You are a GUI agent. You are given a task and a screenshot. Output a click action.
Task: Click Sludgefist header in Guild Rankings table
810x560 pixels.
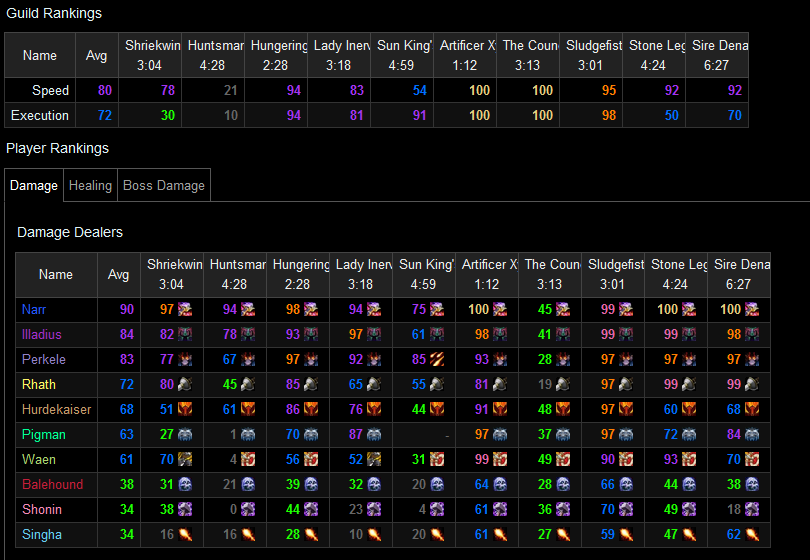592,55
